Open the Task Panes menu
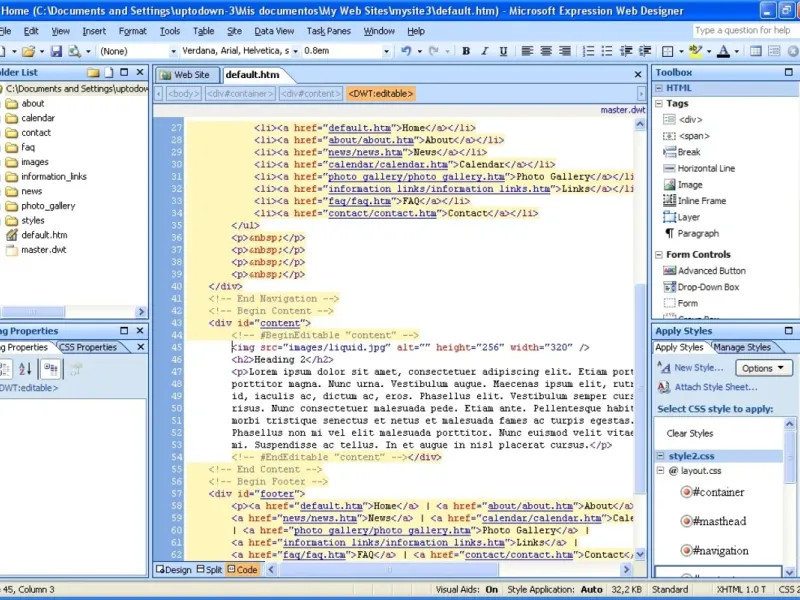 [x=329, y=31]
